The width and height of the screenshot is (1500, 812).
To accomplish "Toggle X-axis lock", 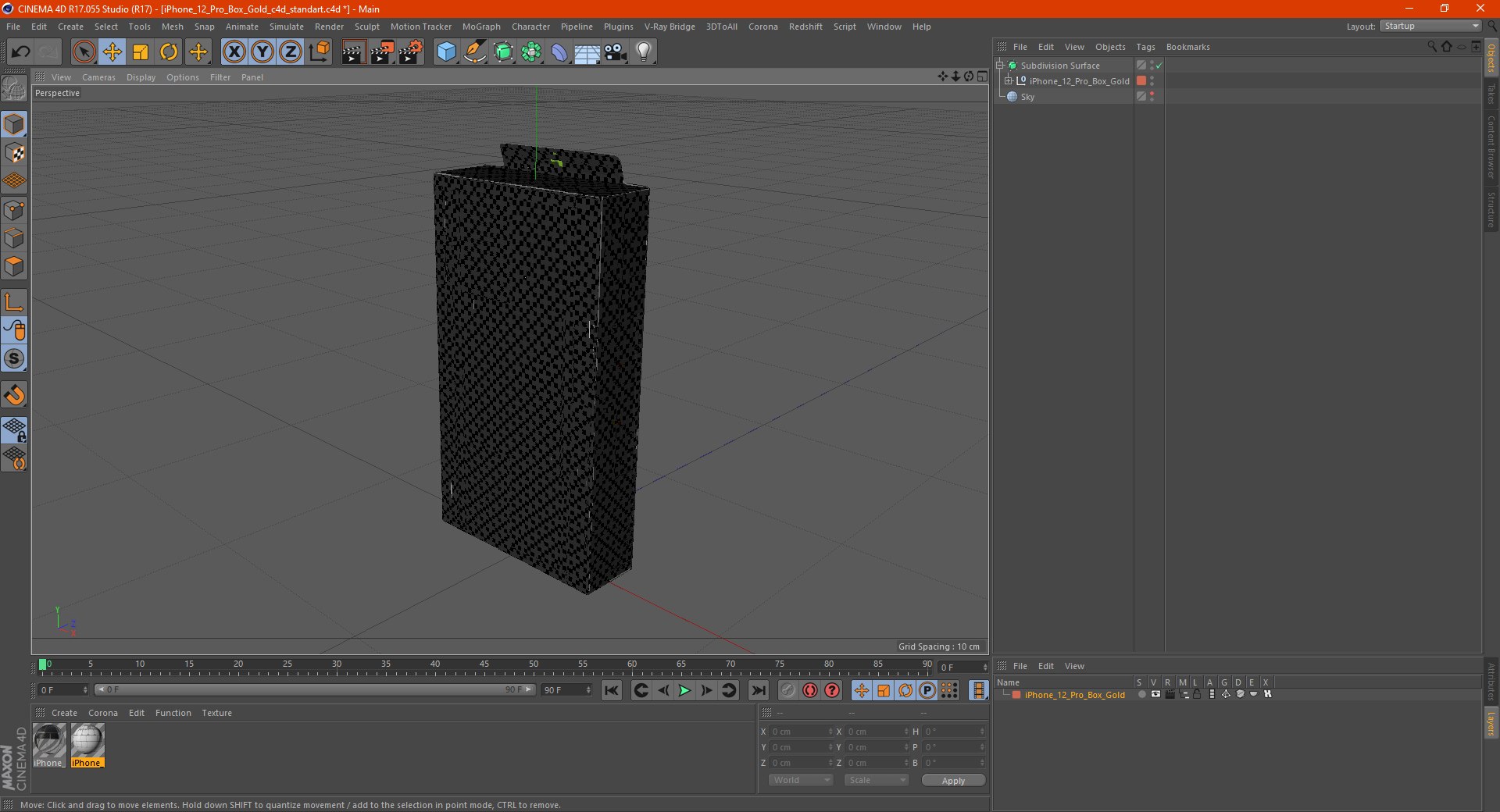I will 234,52.
